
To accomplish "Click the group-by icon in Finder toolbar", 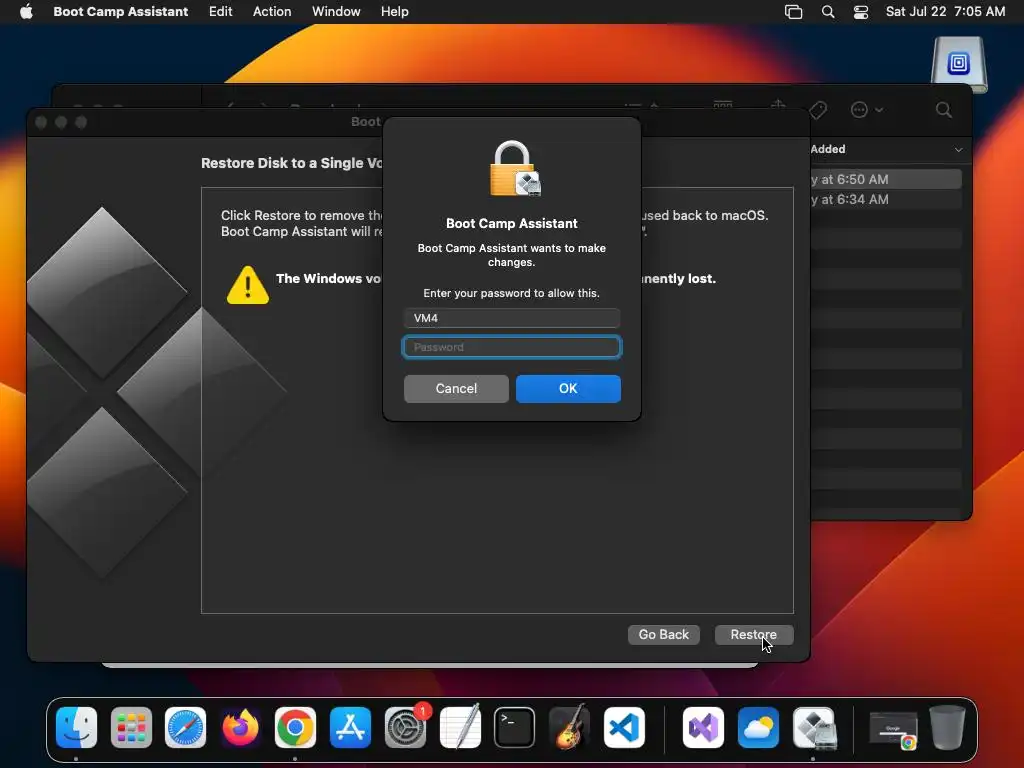I will [x=722, y=104].
